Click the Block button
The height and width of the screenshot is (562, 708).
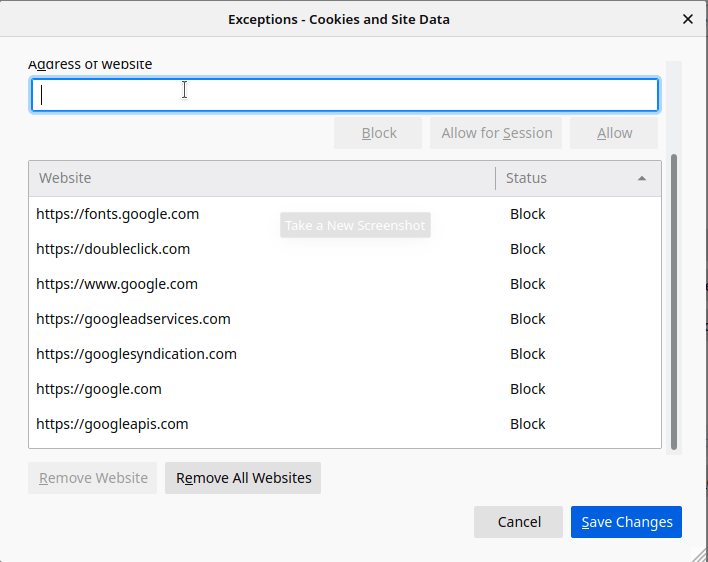pos(378,133)
